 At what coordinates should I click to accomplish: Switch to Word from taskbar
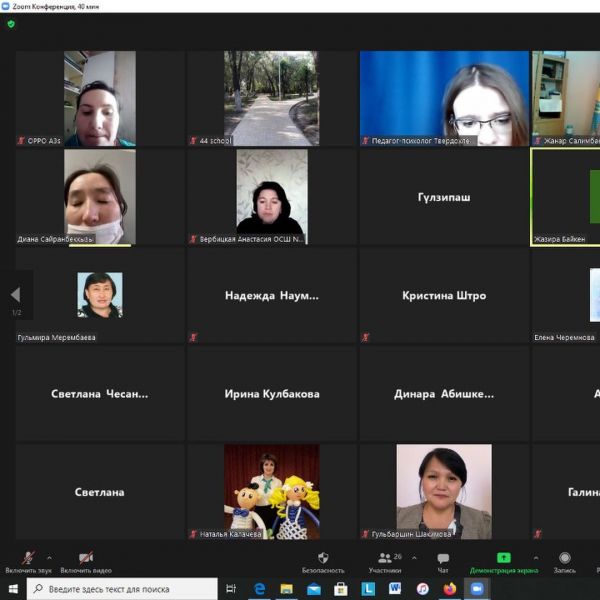click(395, 589)
